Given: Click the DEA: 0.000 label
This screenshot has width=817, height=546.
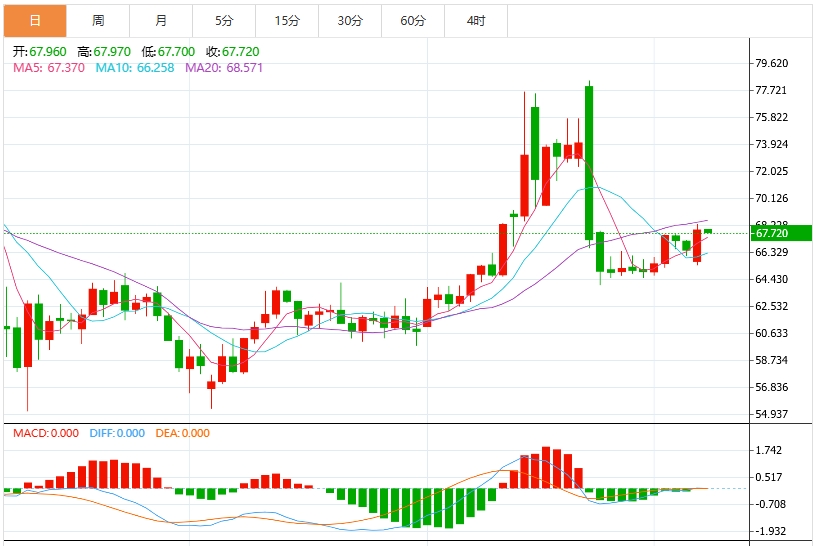Looking at the screenshot, I should (x=182, y=433).
